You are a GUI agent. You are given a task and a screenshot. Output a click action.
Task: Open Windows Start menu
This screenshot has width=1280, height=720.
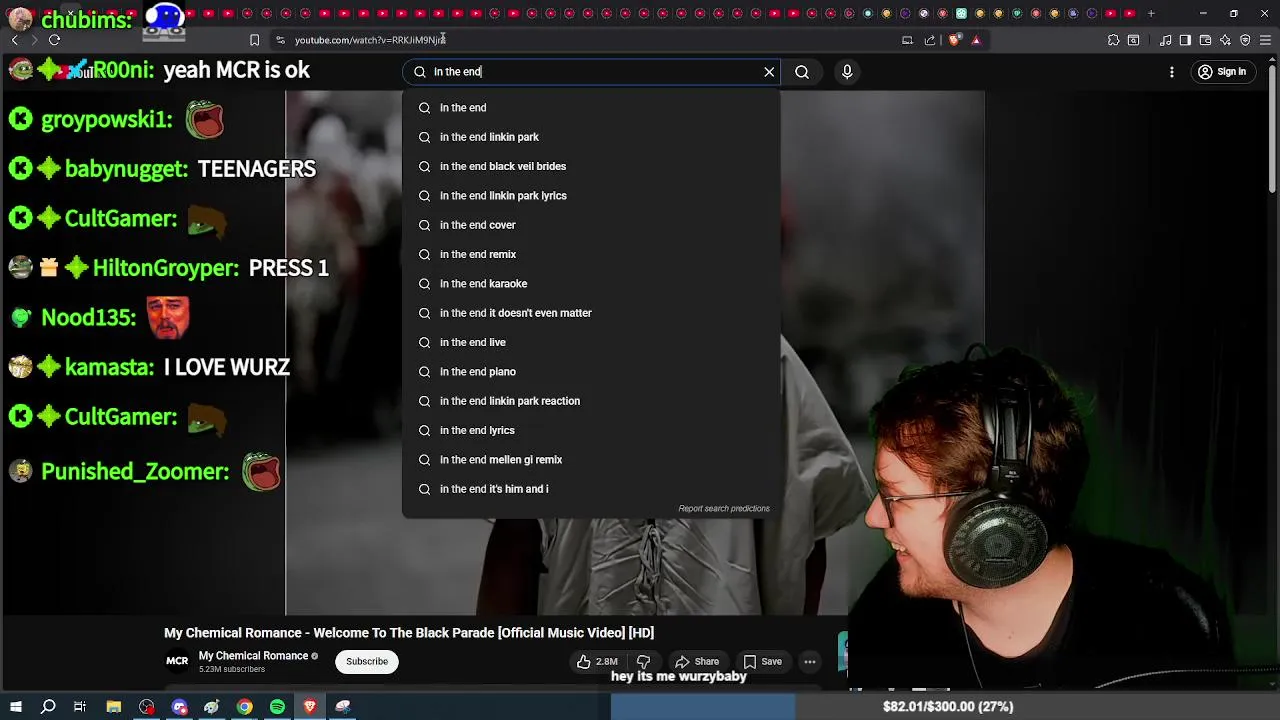pos(16,707)
